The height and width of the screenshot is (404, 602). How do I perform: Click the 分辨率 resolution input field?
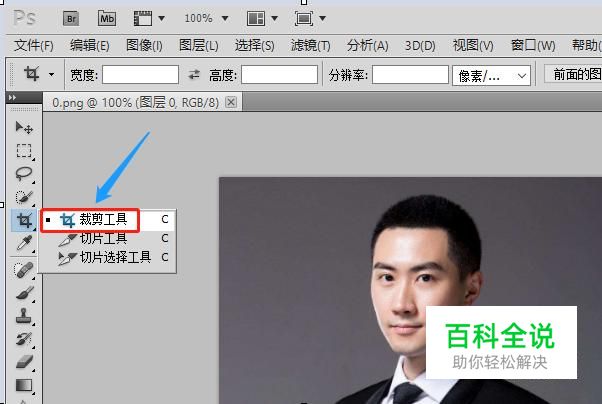[x=410, y=75]
